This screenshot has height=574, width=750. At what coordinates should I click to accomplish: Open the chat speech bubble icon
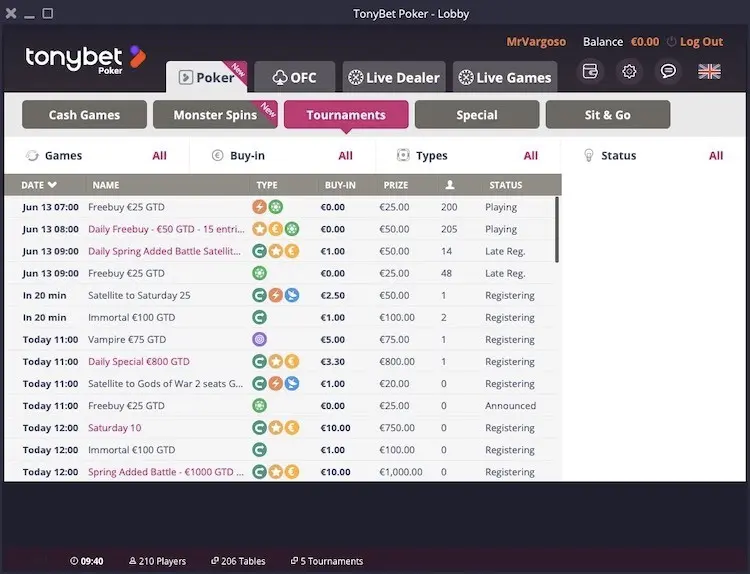pos(668,72)
